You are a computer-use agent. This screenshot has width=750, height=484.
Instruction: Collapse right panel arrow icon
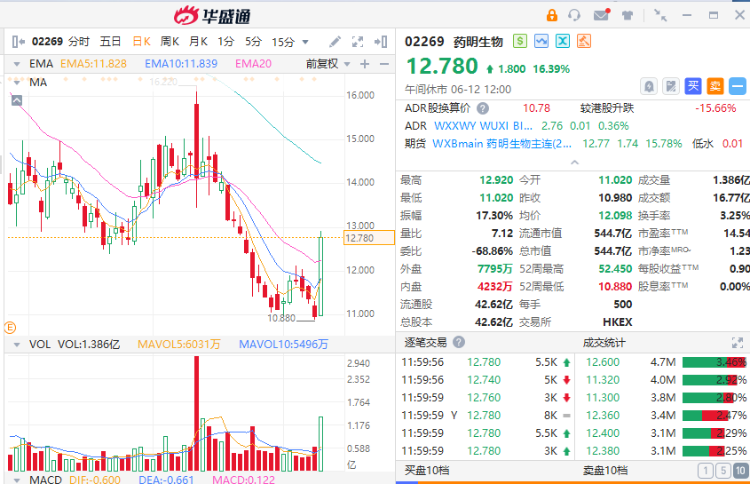pos(381,42)
